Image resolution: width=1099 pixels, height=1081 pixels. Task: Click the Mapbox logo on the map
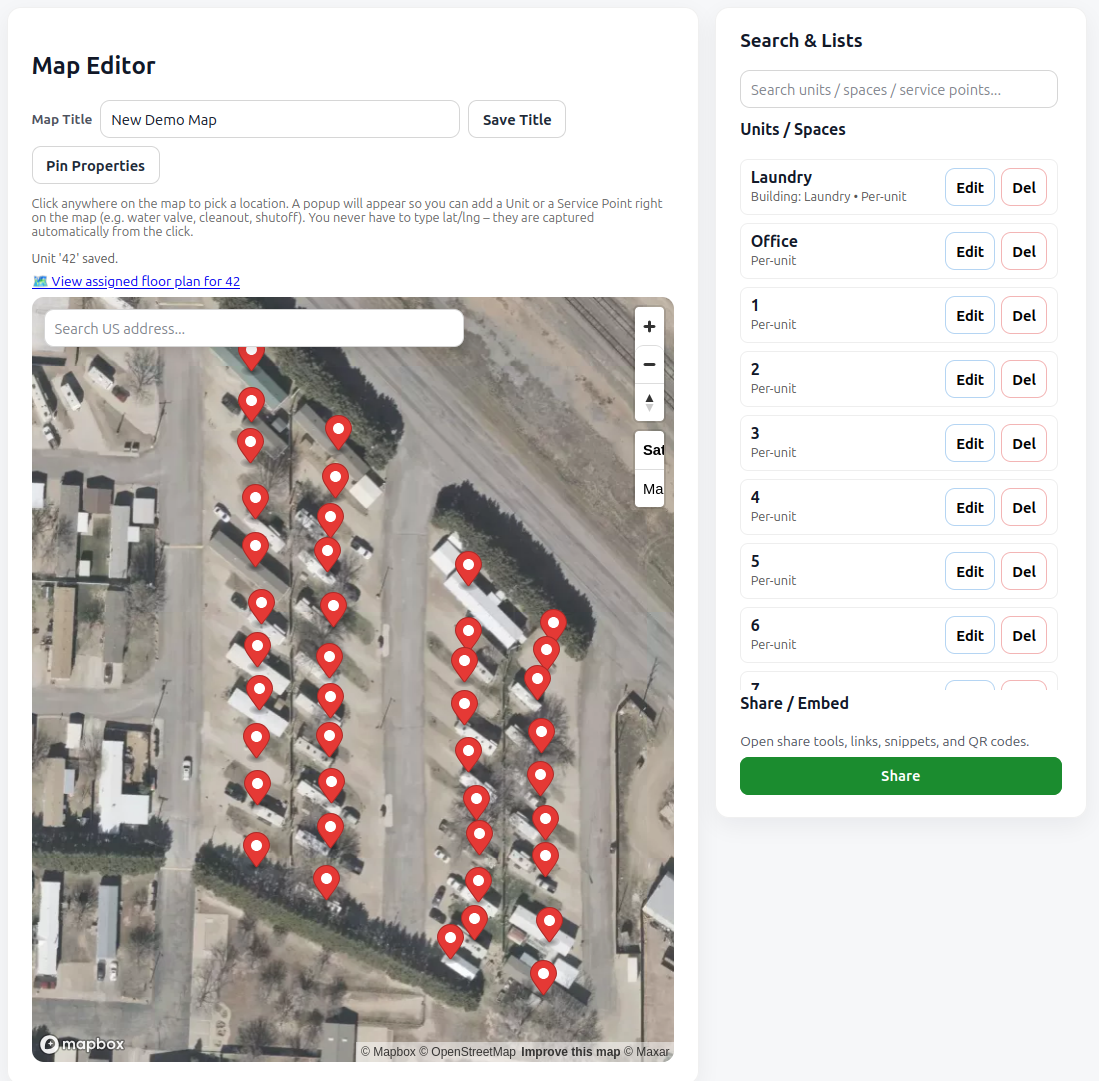point(83,1044)
